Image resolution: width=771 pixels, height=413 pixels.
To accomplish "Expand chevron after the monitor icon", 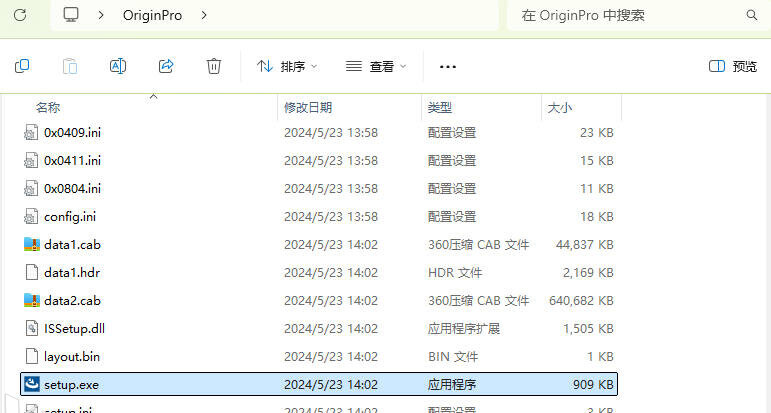I will 101,15.
